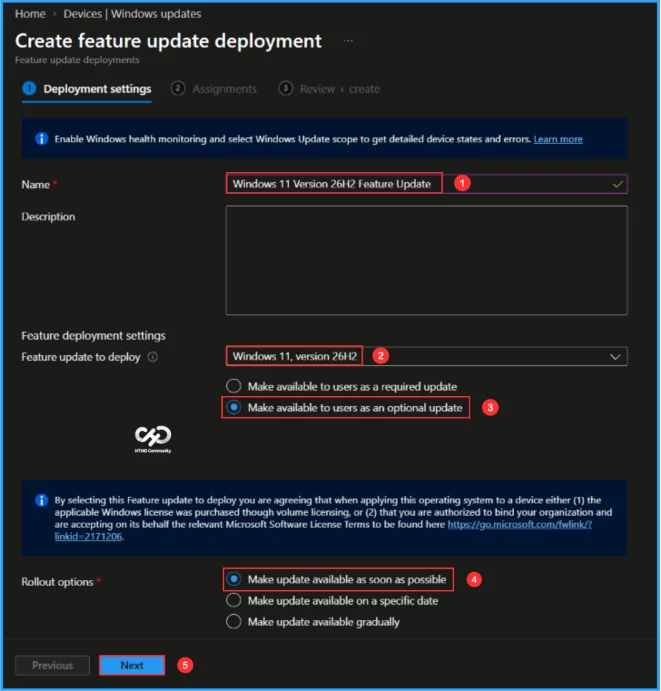Choose Make update available gradually
Viewport: 661px width, 691px height.
click(x=234, y=621)
